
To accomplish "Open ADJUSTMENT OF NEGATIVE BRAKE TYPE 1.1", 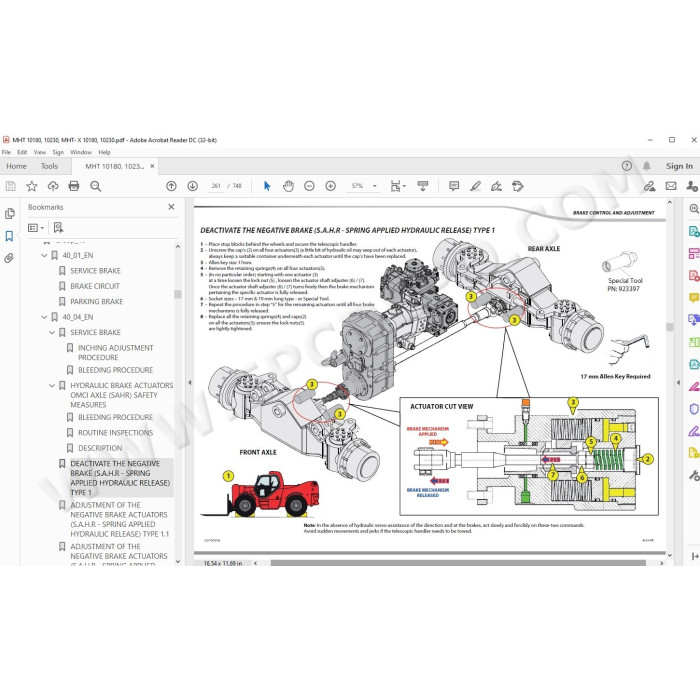I will click(x=120, y=519).
